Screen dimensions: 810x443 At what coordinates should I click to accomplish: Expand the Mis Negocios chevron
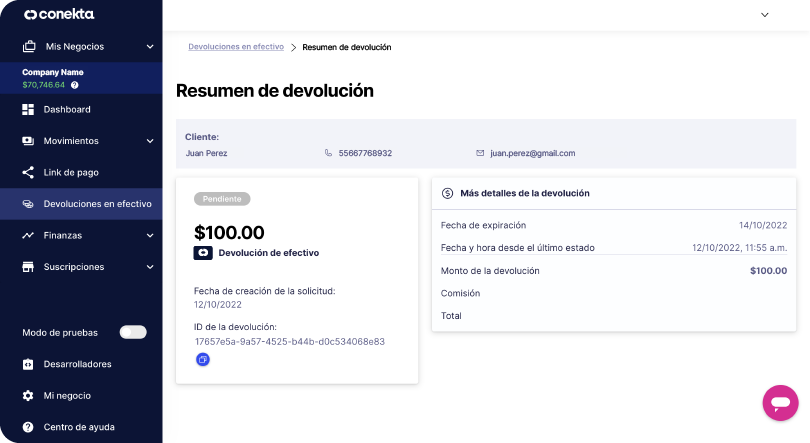coord(150,46)
